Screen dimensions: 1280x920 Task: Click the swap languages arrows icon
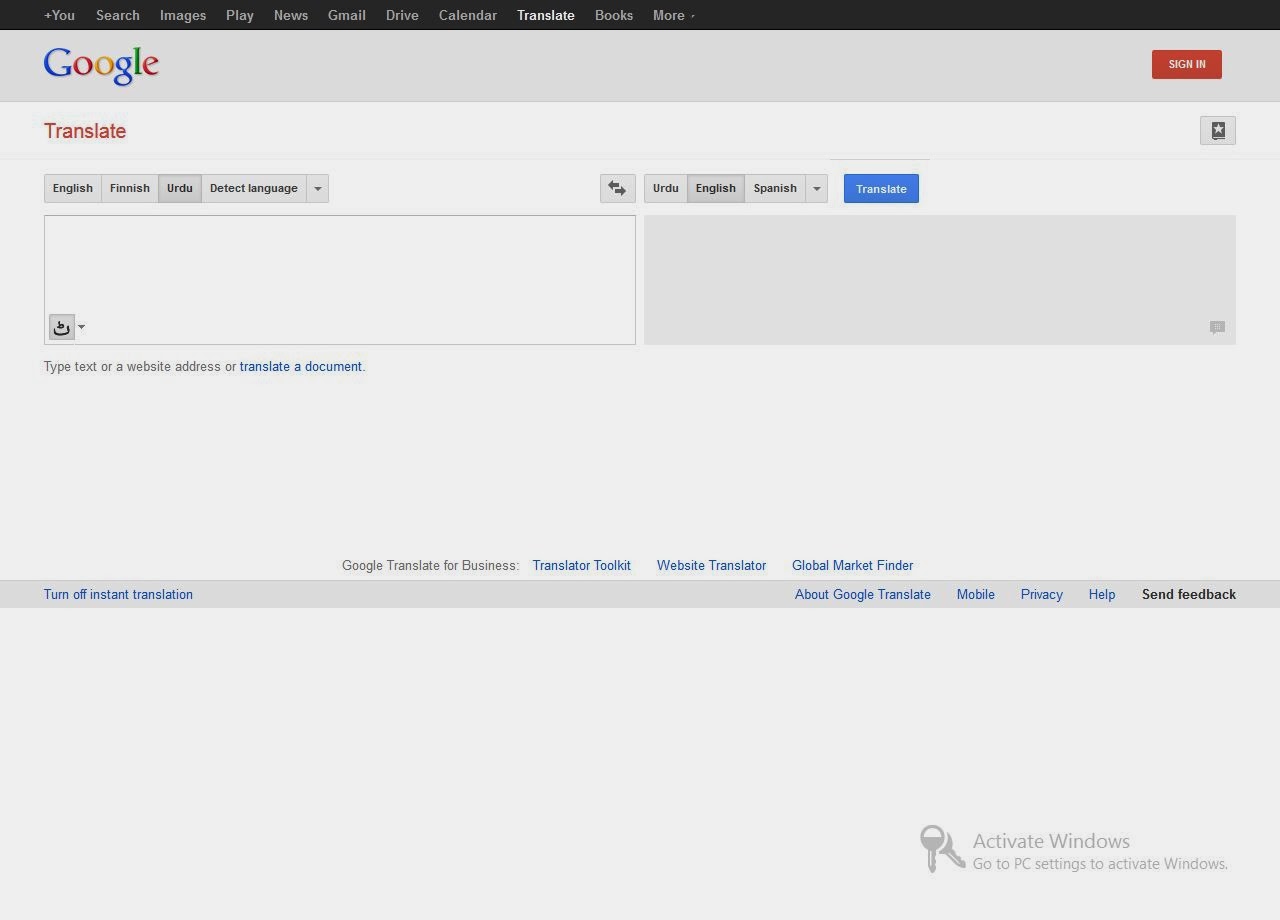click(617, 188)
